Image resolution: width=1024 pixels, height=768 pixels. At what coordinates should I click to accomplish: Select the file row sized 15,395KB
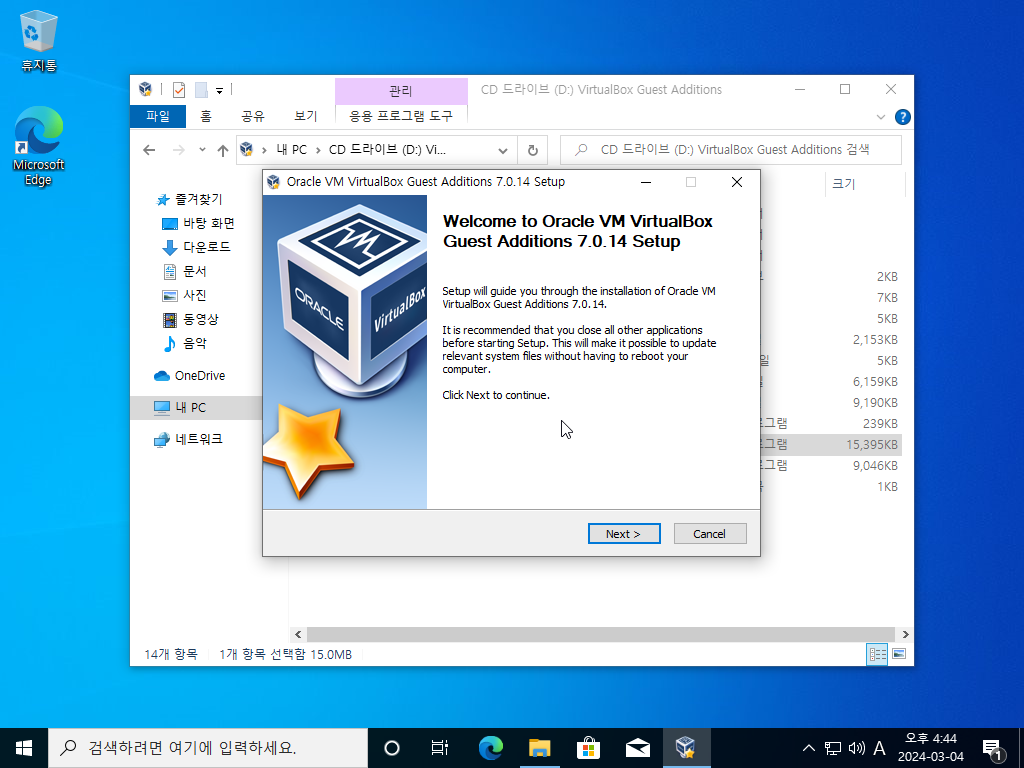[831, 445]
